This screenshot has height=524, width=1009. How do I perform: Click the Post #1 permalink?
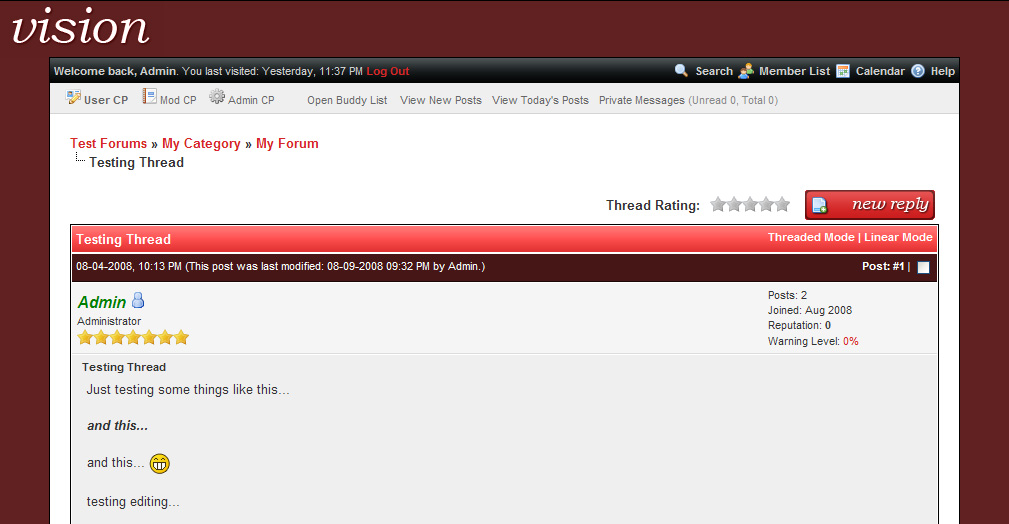[898, 267]
